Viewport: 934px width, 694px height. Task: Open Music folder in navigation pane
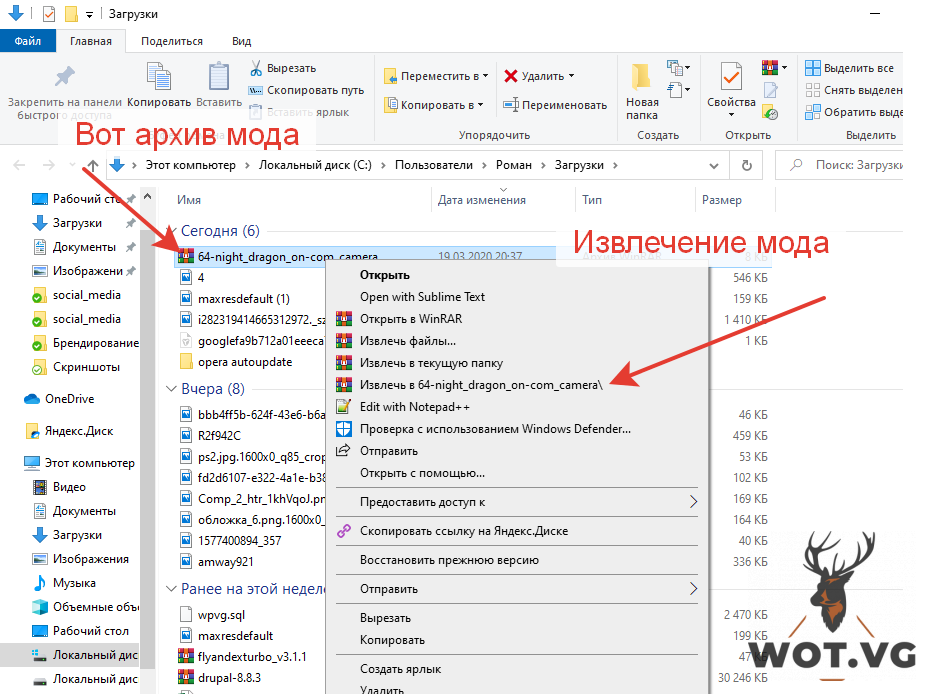pyautogui.click(x=64, y=583)
